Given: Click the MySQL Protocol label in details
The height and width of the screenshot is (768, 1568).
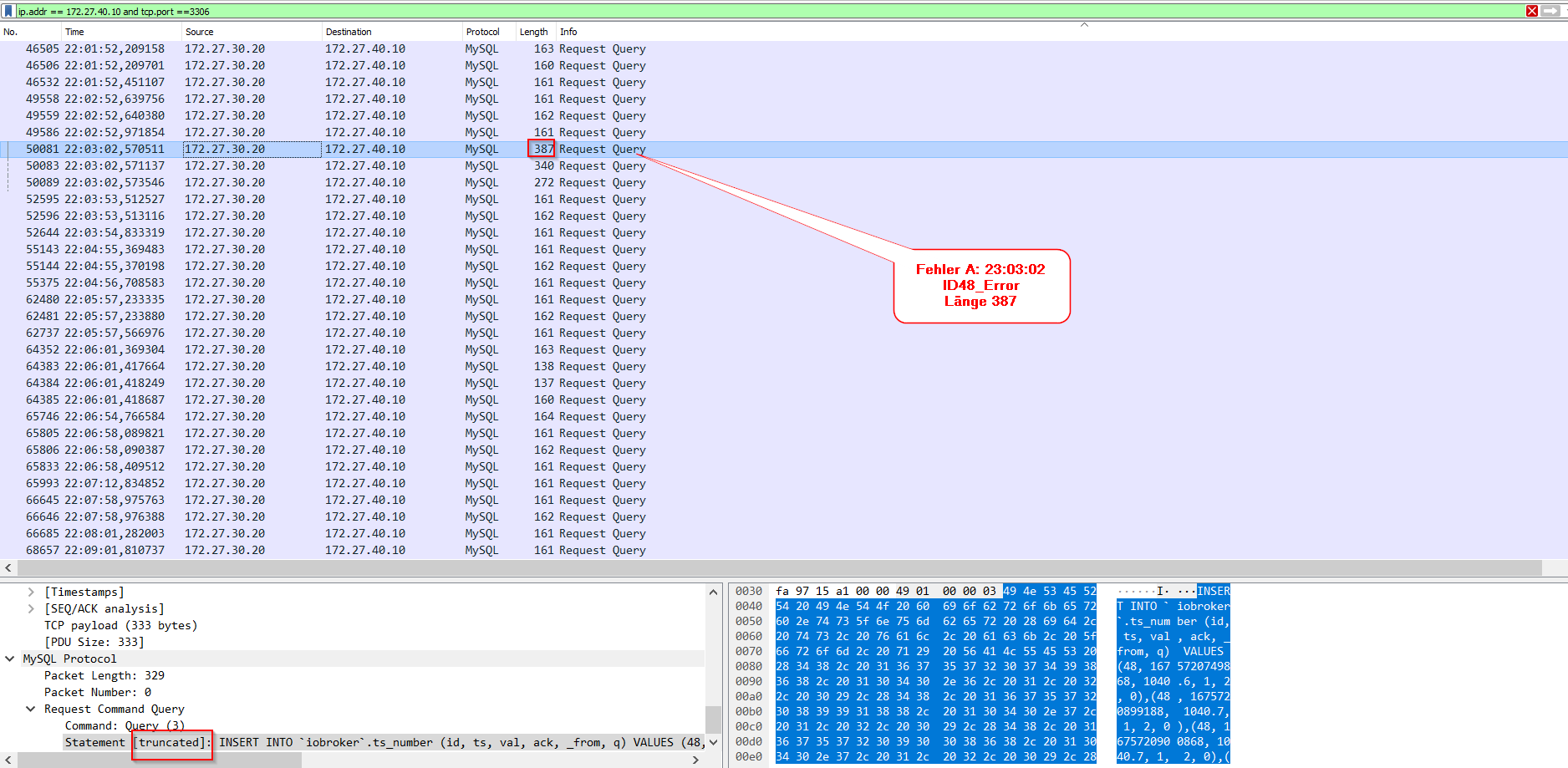Looking at the screenshot, I should click(69, 659).
